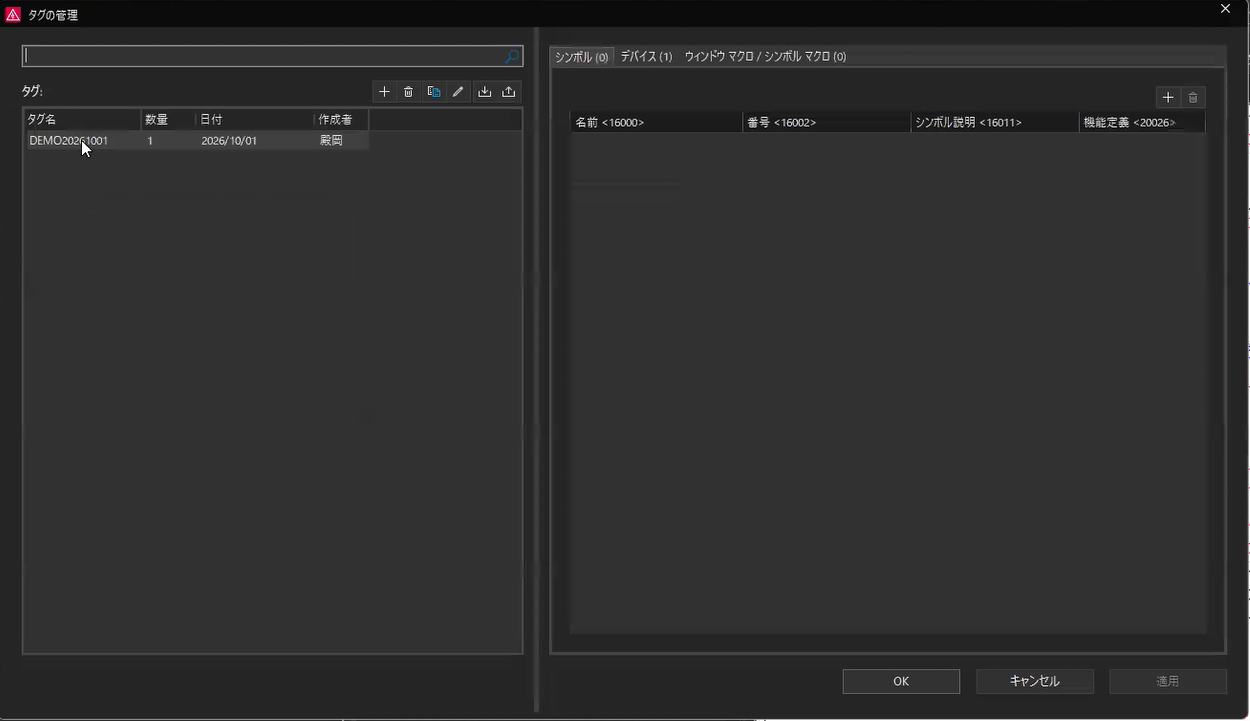The image size is (1250, 721).
Task: Sort by the 数量 column header
Action: (x=168, y=120)
